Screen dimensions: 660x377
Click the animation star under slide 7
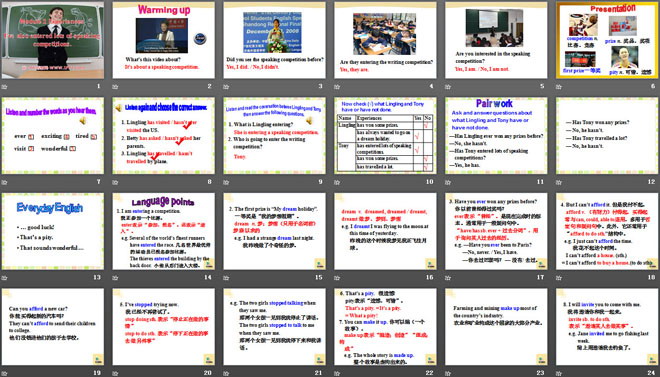(x=4, y=182)
